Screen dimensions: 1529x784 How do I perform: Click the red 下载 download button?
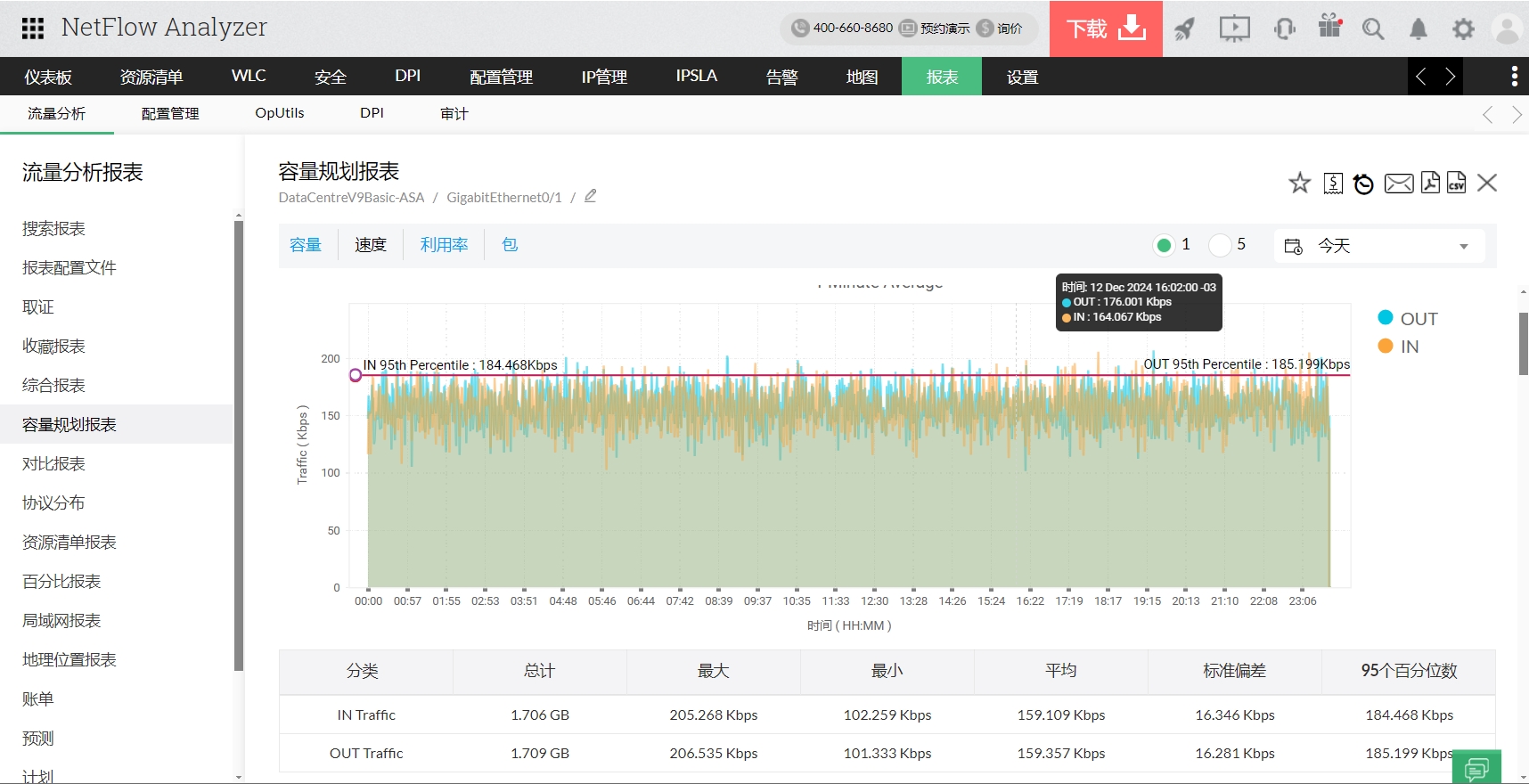click(1106, 29)
